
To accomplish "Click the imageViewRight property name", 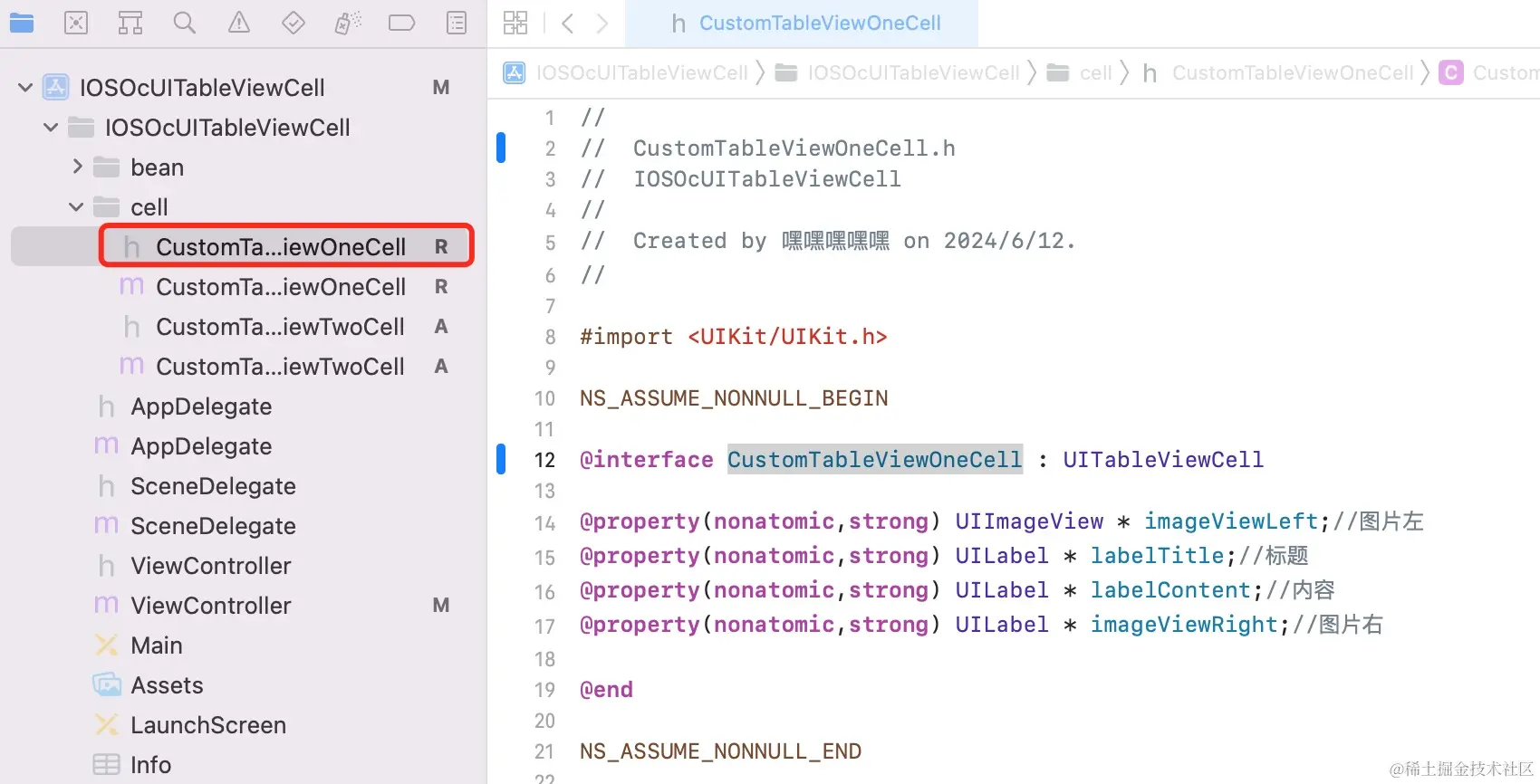I will click(x=1184, y=625).
